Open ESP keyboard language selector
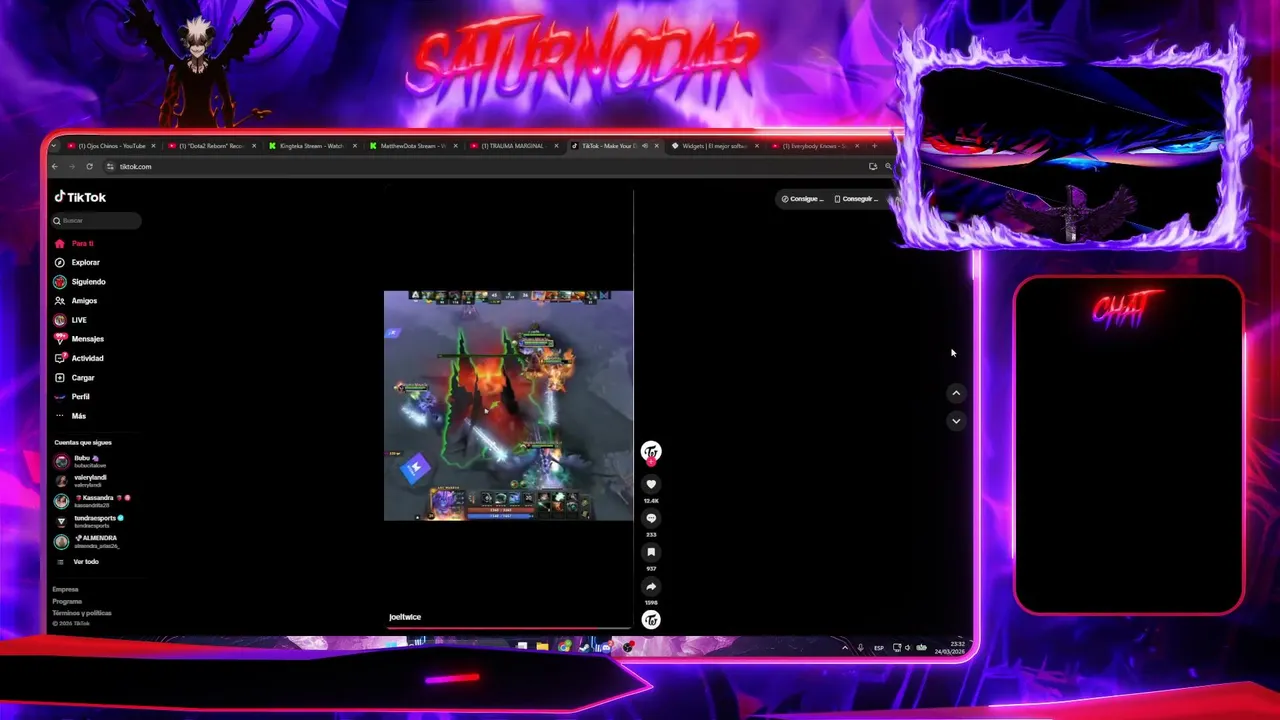This screenshot has height=720, width=1280. click(879, 648)
